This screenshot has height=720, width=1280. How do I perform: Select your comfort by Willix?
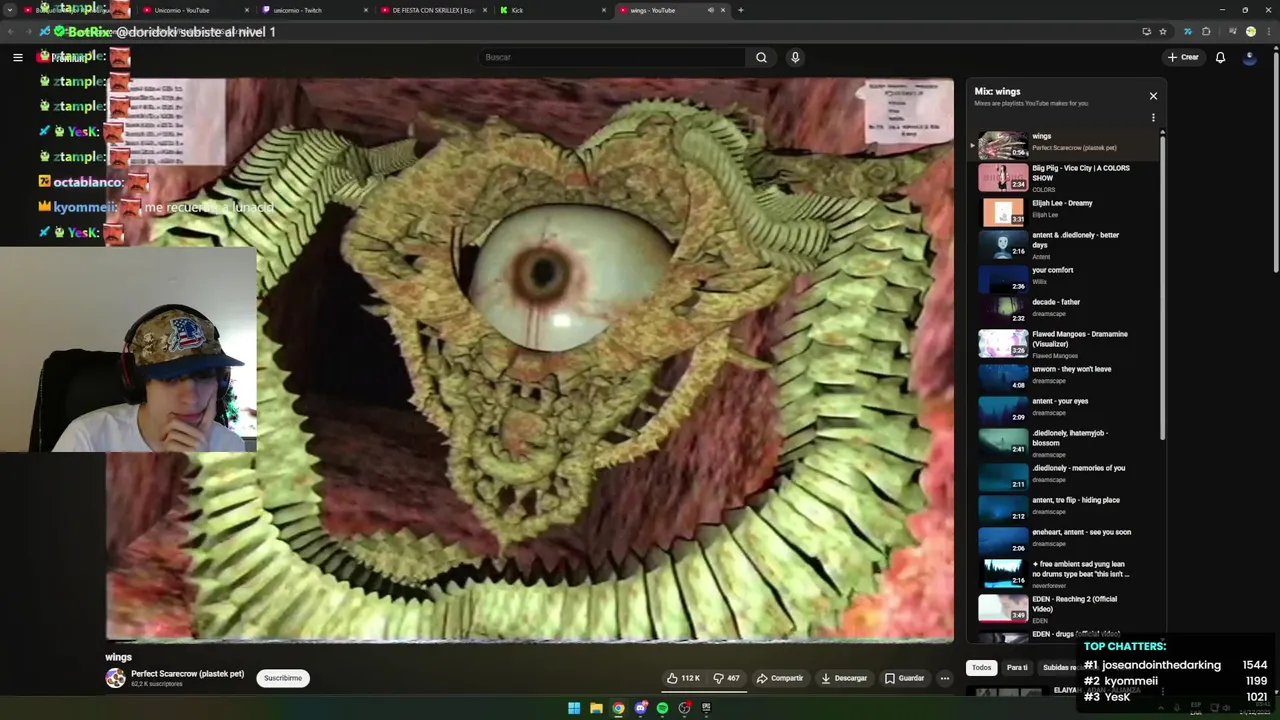[x=1065, y=278]
